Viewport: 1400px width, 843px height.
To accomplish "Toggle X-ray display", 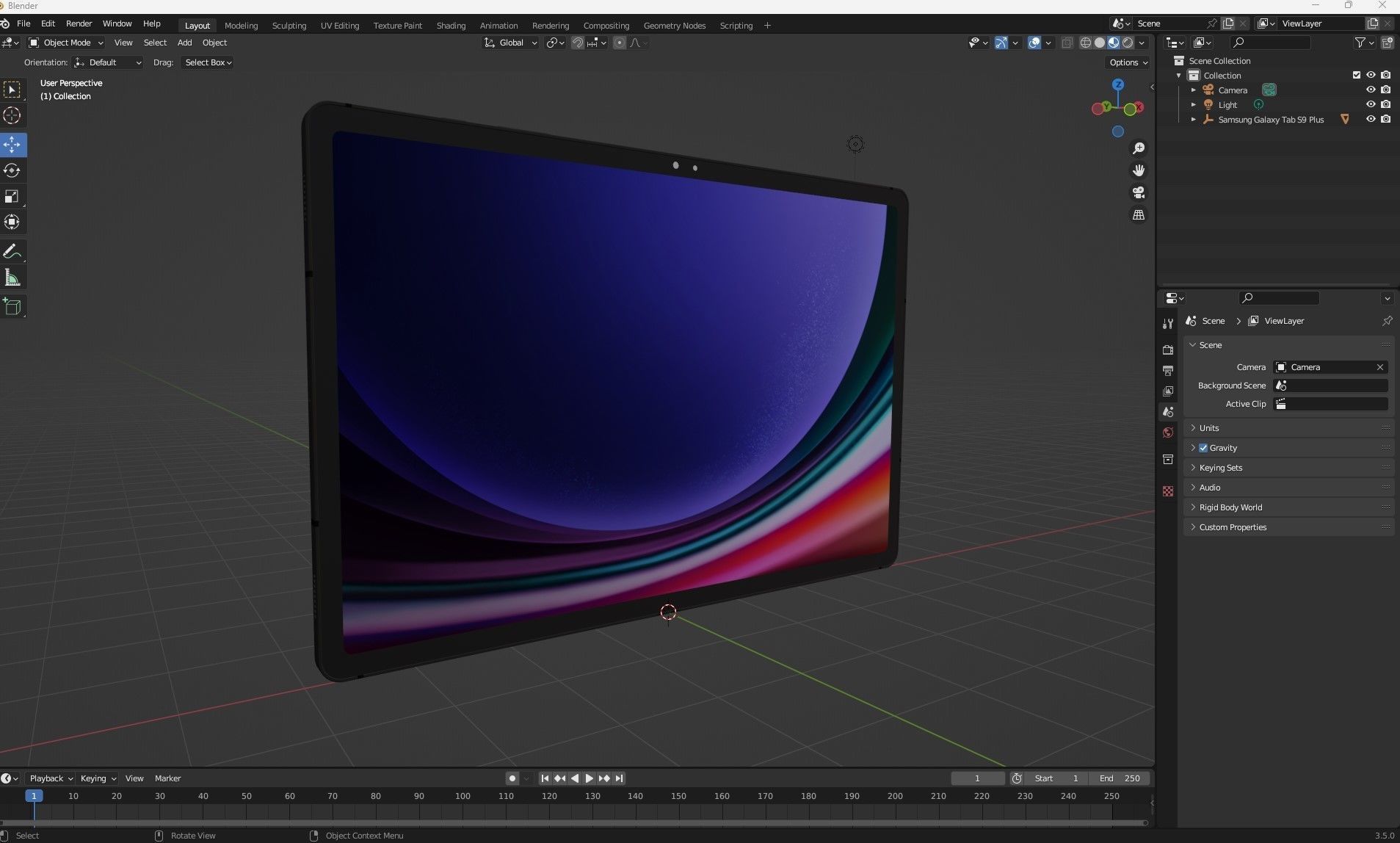I will pyautogui.click(x=1067, y=43).
